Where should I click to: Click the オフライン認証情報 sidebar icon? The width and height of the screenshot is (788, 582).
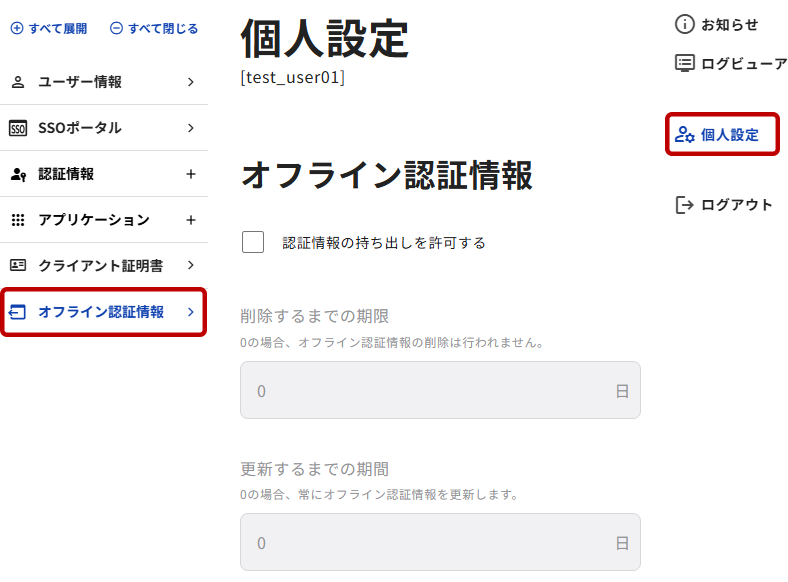(x=18, y=312)
